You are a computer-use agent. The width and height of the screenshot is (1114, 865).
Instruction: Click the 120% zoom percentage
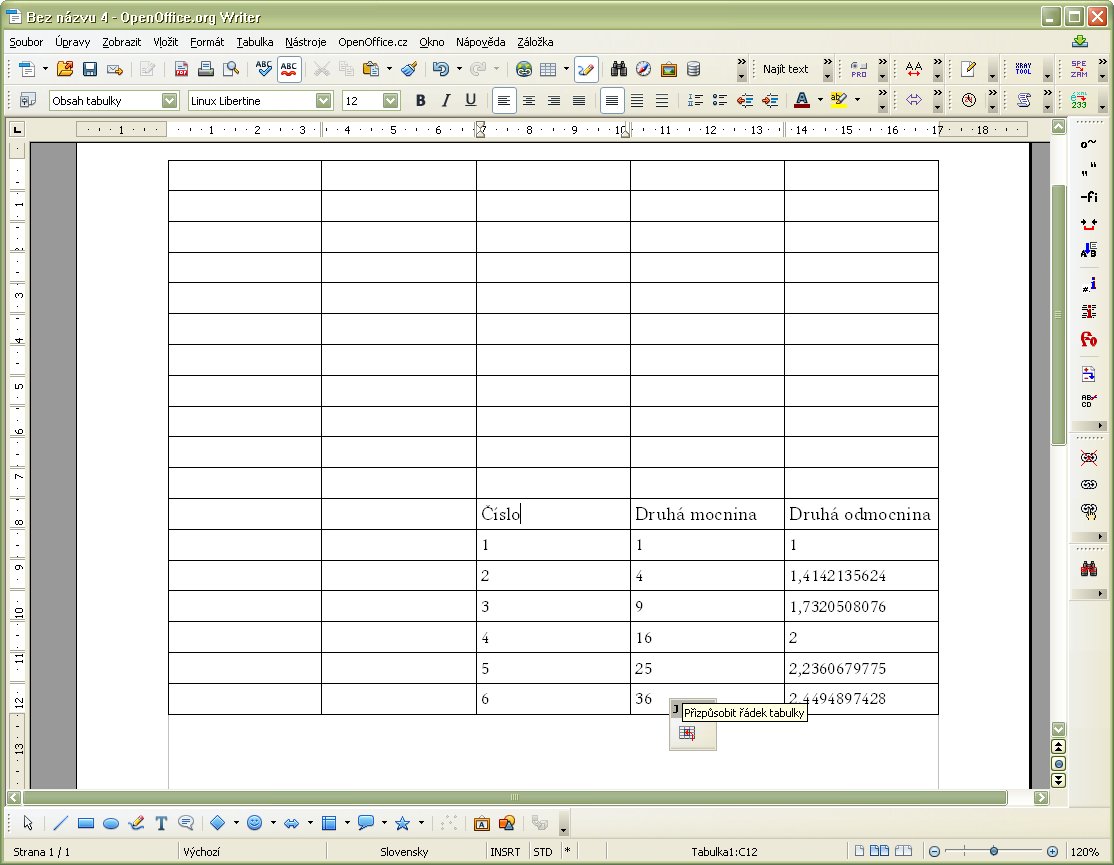coord(1085,852)
